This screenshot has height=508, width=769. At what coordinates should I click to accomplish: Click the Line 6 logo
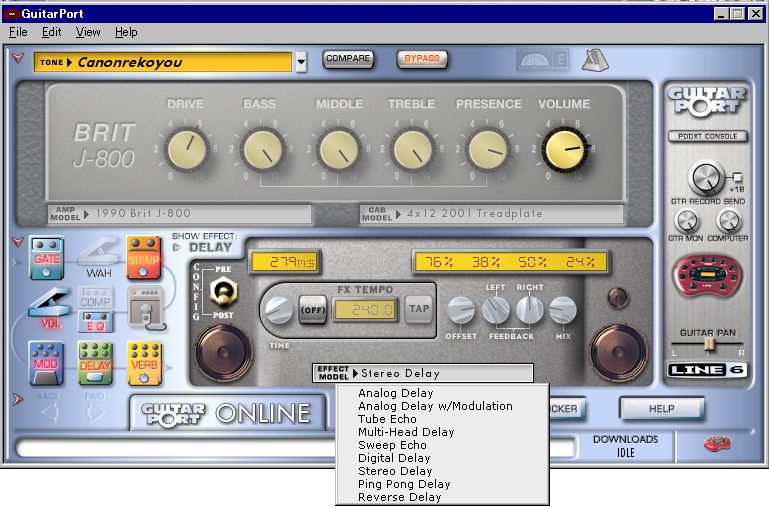pos(707,370)
